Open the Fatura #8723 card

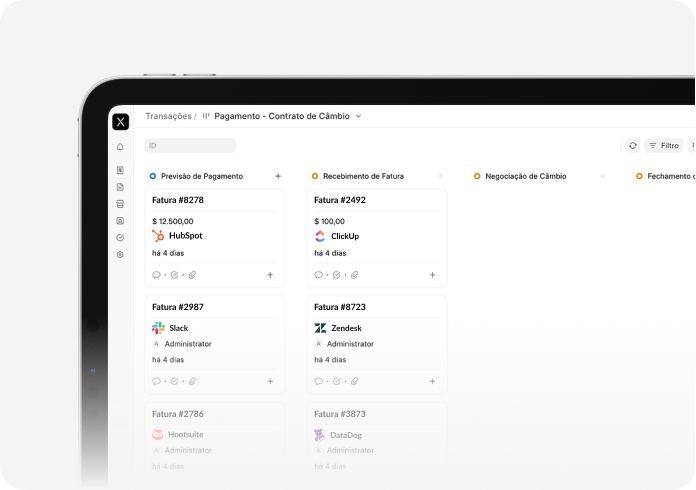(377, 345)
